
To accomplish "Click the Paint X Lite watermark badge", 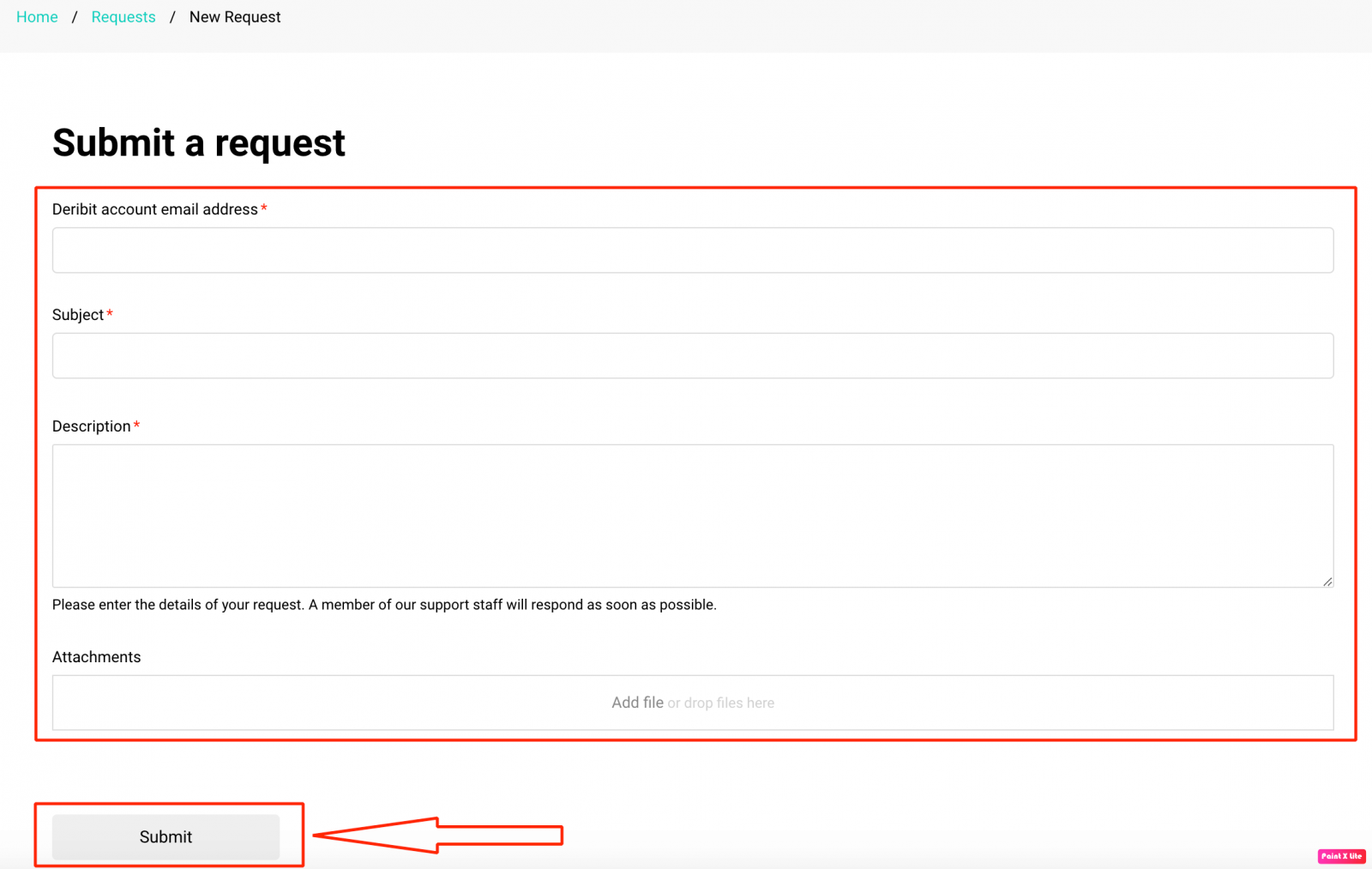I will pos(1341,856).
